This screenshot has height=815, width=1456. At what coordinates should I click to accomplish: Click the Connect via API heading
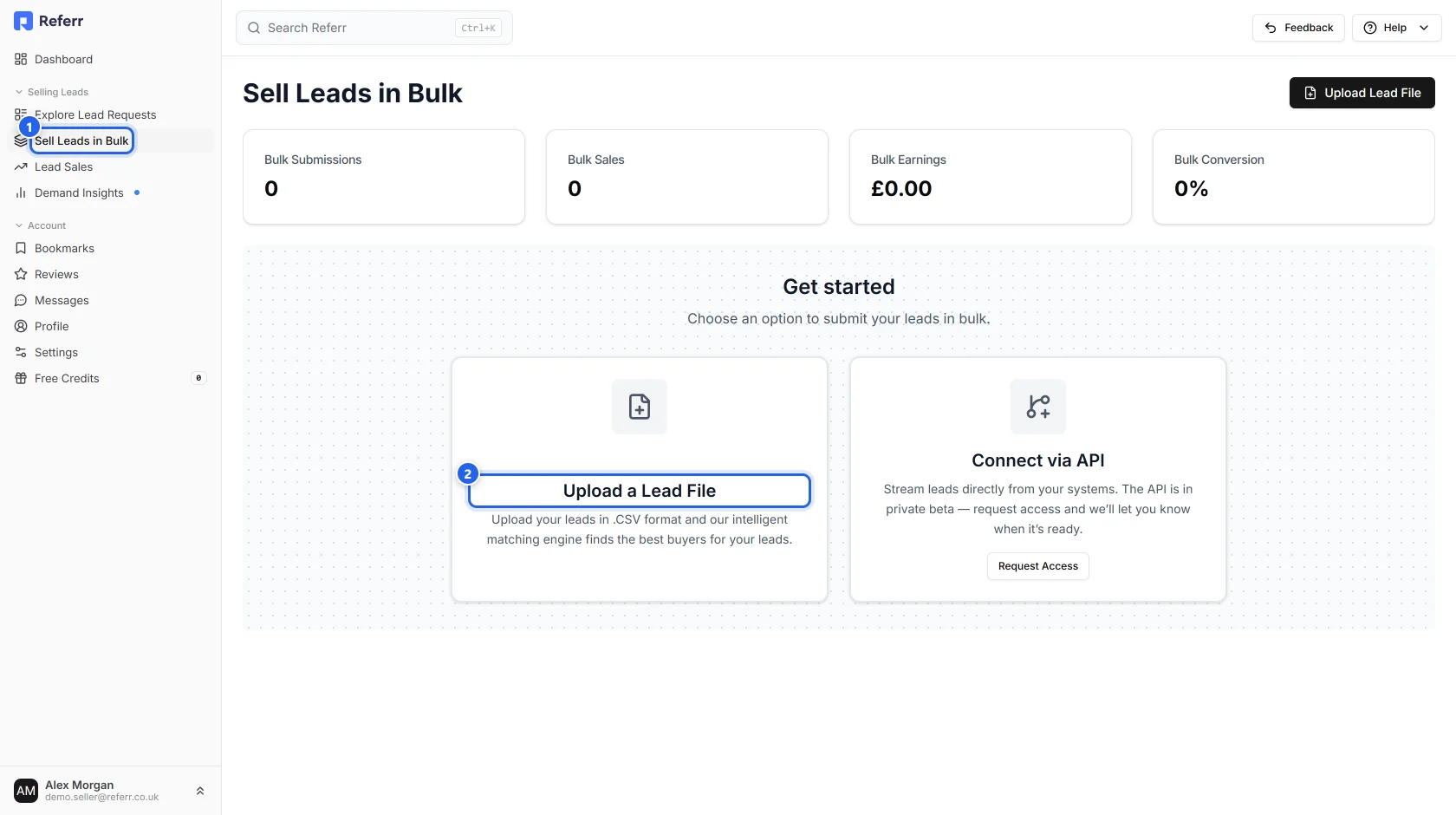[x=1038, y=460]
